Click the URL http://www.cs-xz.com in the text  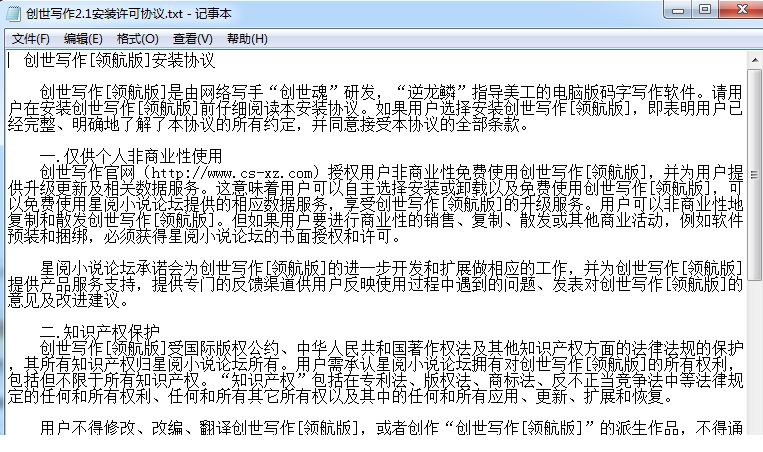pyautogui.click(x=232, y=173)
